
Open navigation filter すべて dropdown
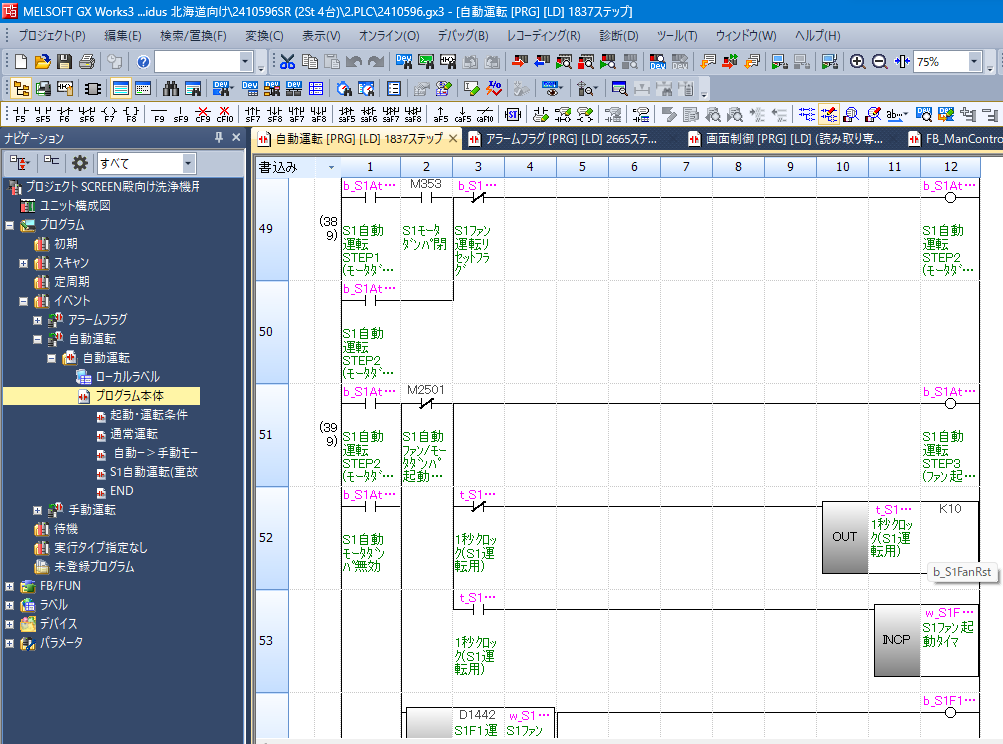pyautogui.click(x=187, y=163)
